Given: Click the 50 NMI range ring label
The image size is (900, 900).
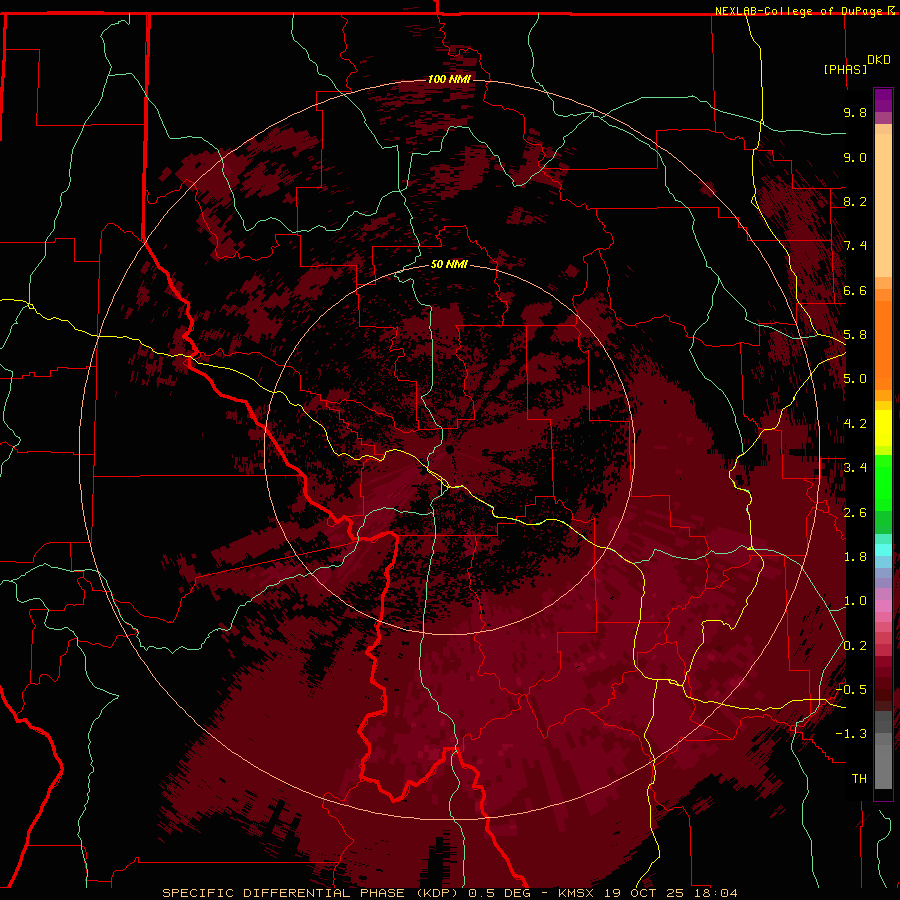Looking at the screenshot, I should coord(449,265).
